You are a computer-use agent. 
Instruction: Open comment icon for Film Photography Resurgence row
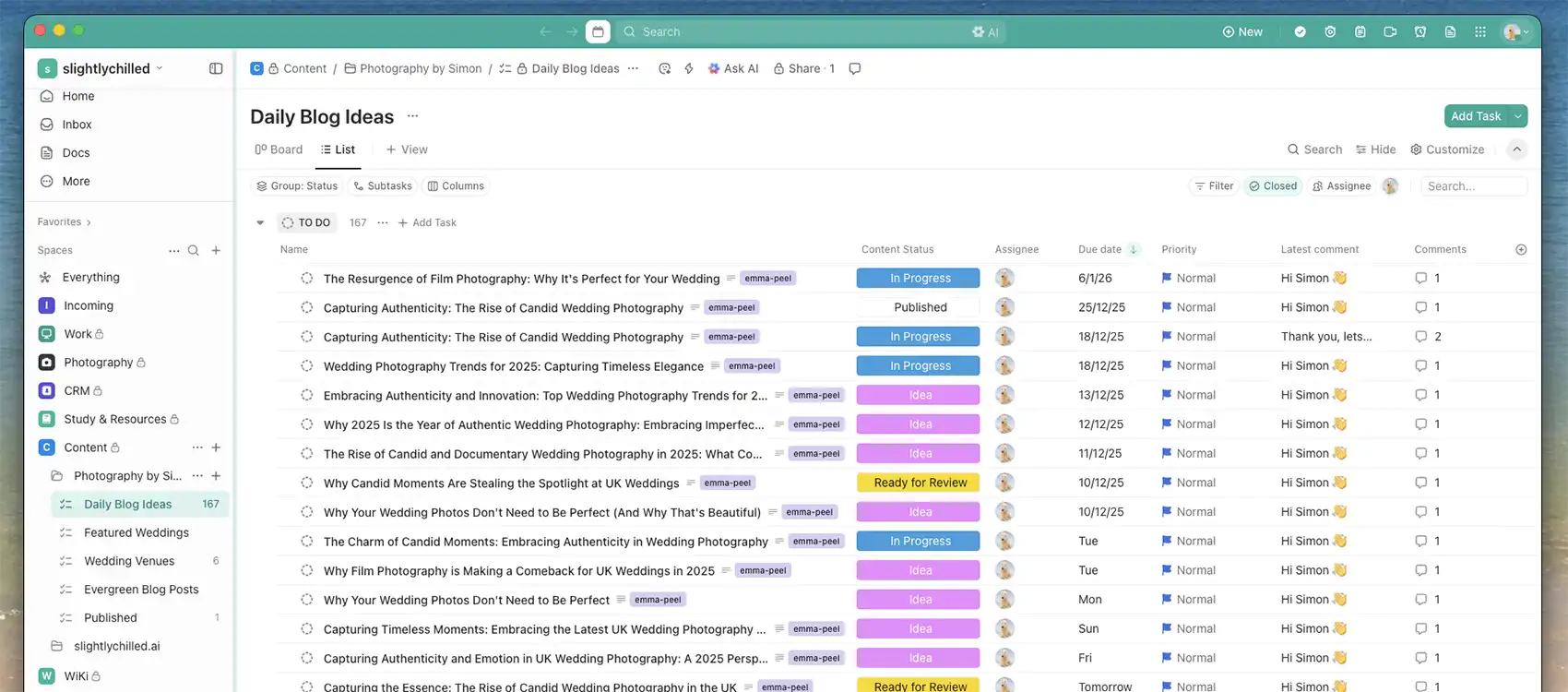coord(1421,278)
